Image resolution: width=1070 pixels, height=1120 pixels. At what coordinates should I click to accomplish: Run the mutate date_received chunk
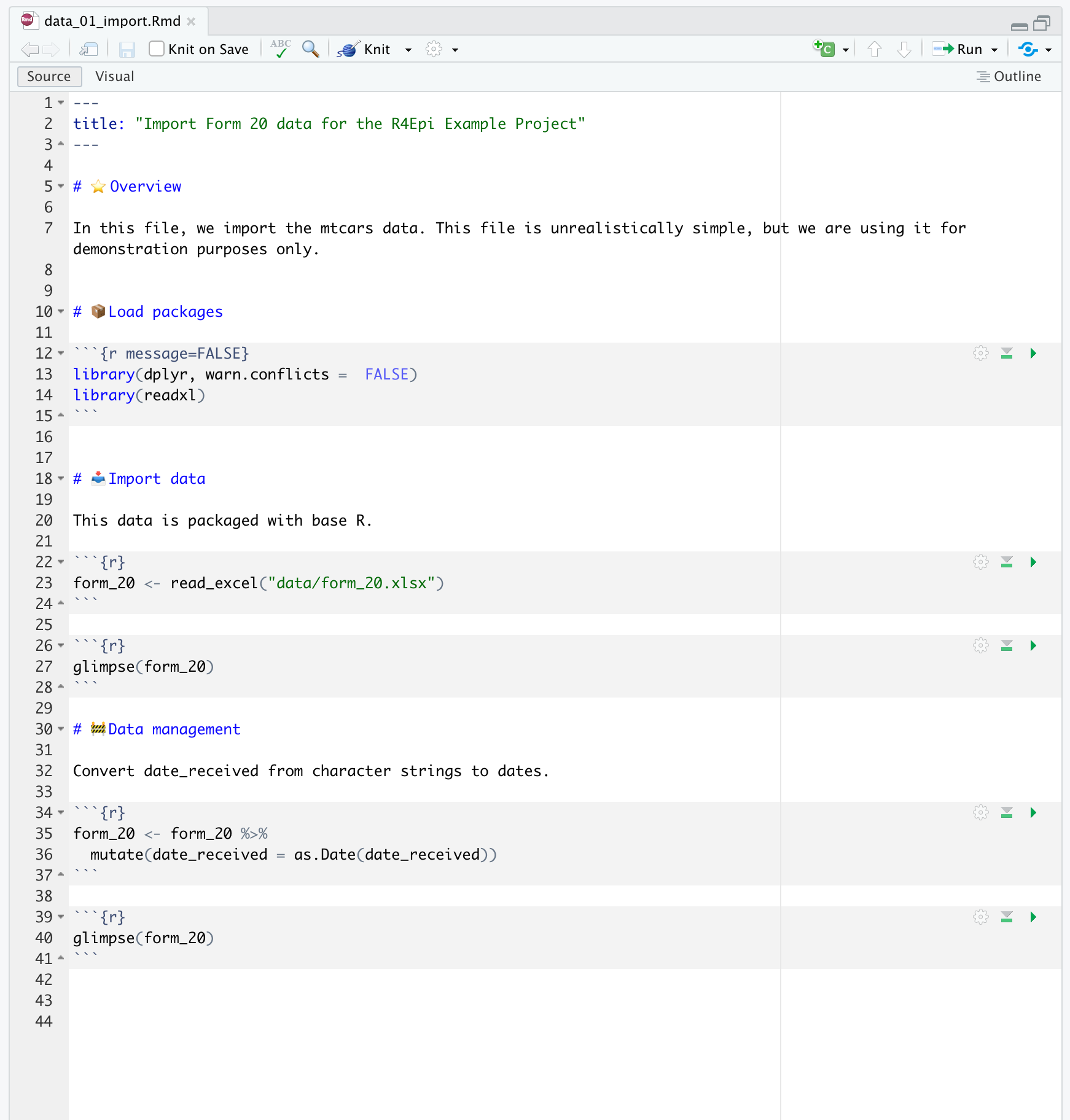tap(1033, 813)
